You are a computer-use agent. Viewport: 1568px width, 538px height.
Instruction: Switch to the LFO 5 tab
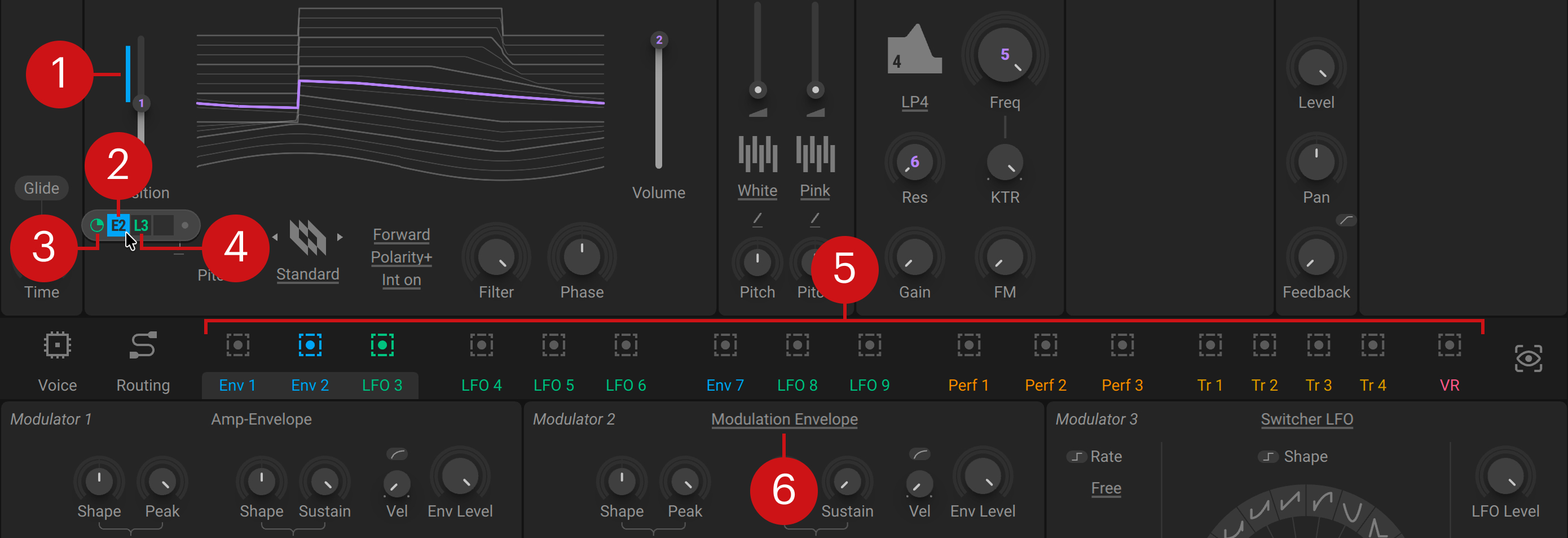[553, 385]
